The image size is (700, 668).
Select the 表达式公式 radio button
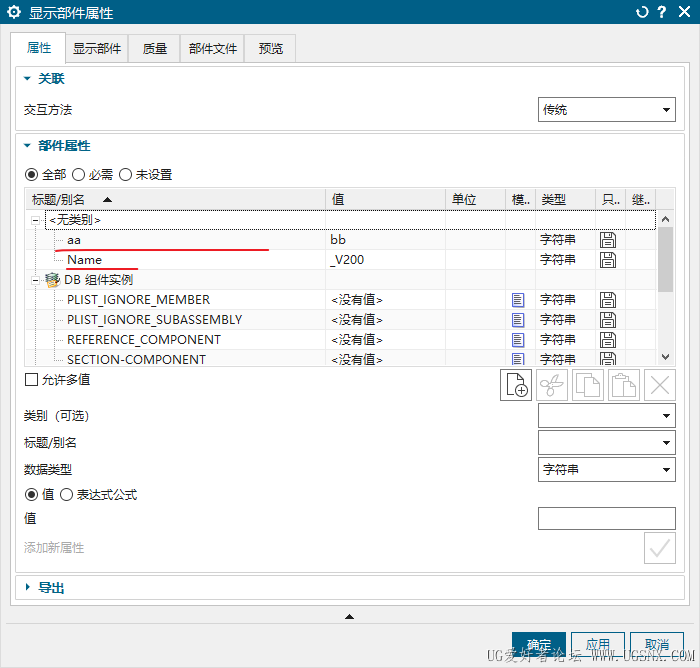click(x=67, y=495)
